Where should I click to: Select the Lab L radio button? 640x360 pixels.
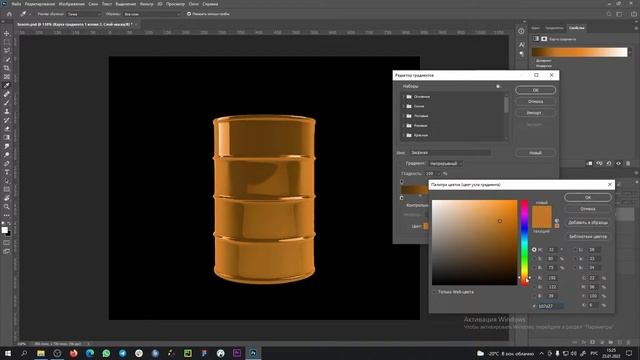(575, 249)
